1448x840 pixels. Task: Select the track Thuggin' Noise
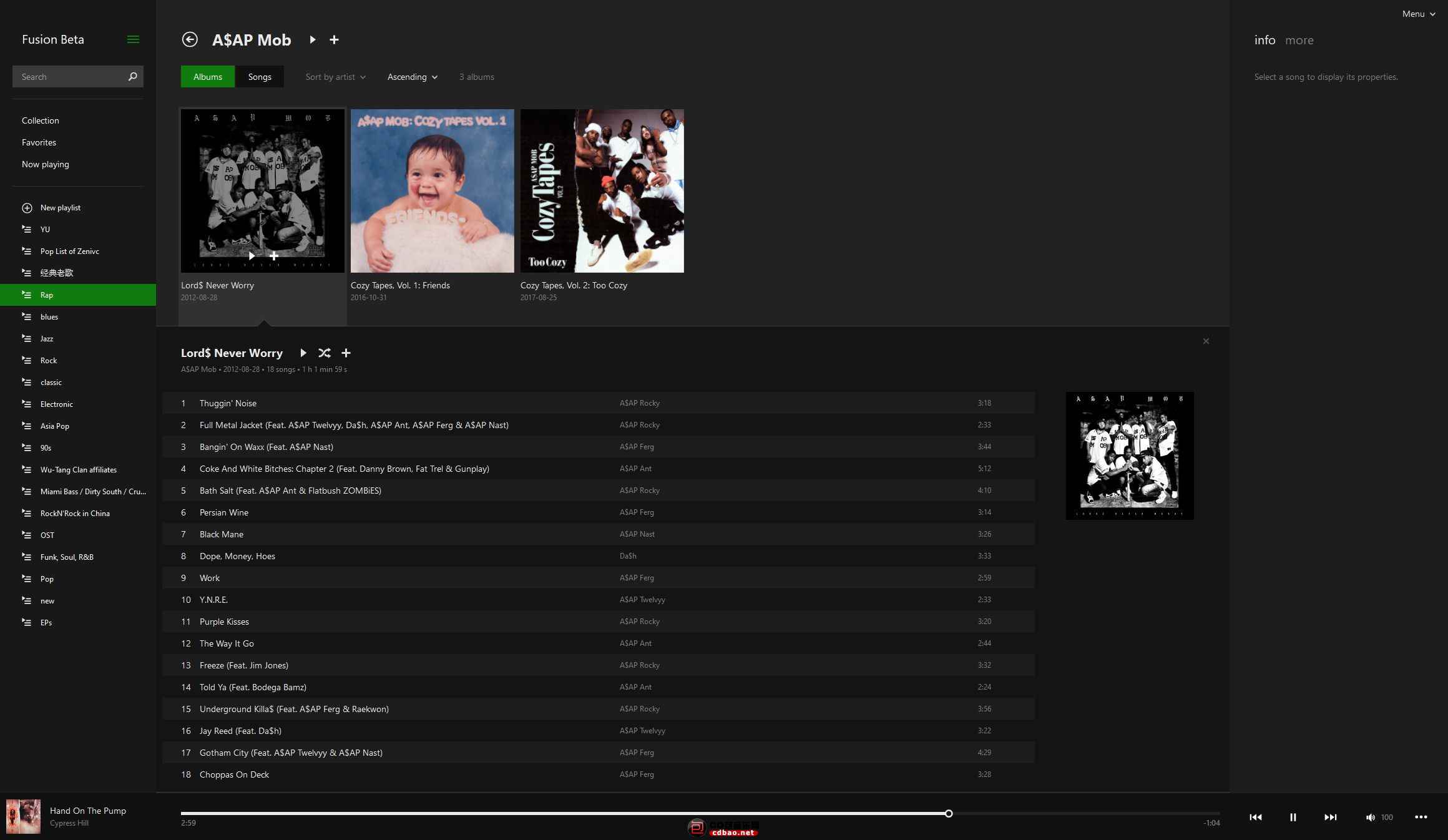599,403
